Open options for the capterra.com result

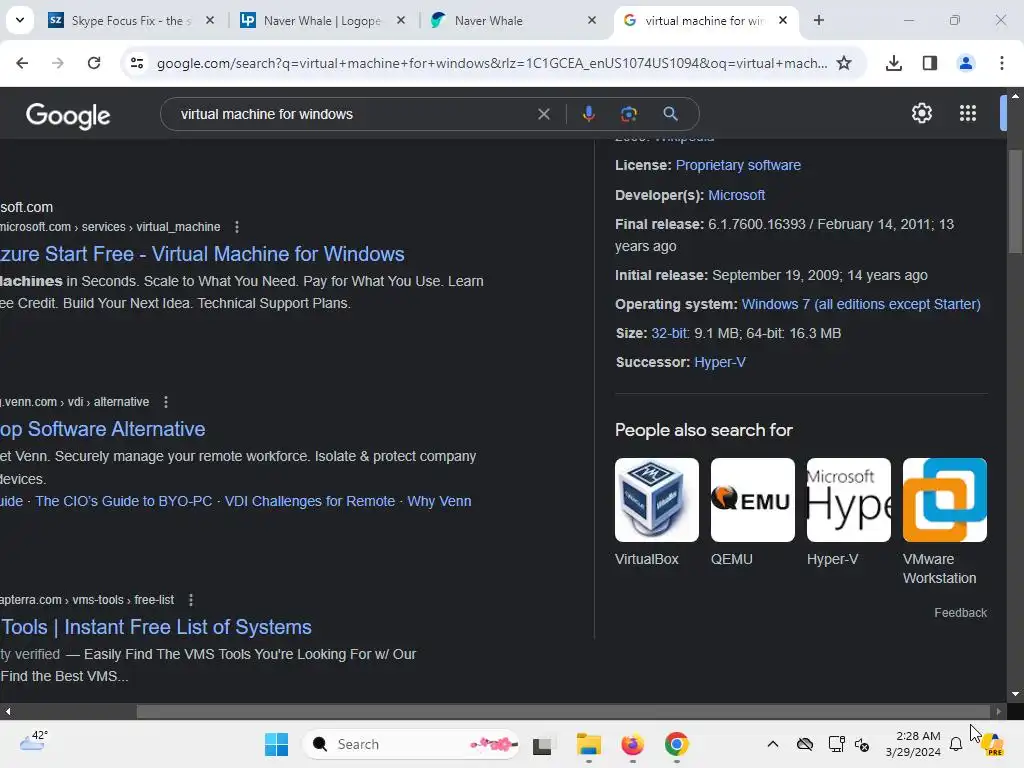point(191,600)
